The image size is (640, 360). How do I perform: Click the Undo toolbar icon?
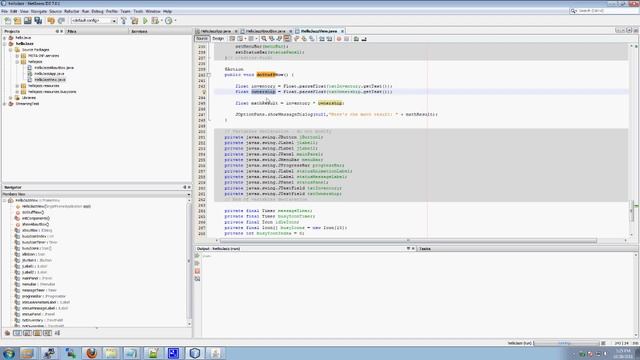(x=51, y=20)
